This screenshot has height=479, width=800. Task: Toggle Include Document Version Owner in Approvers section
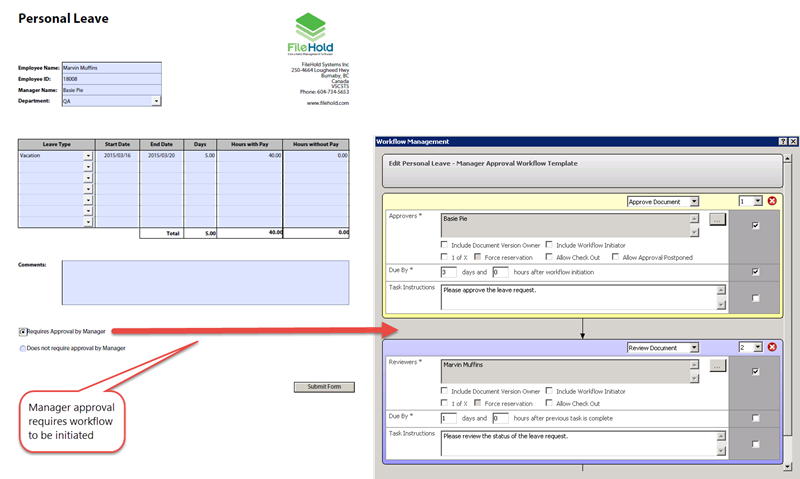point(444,245)
